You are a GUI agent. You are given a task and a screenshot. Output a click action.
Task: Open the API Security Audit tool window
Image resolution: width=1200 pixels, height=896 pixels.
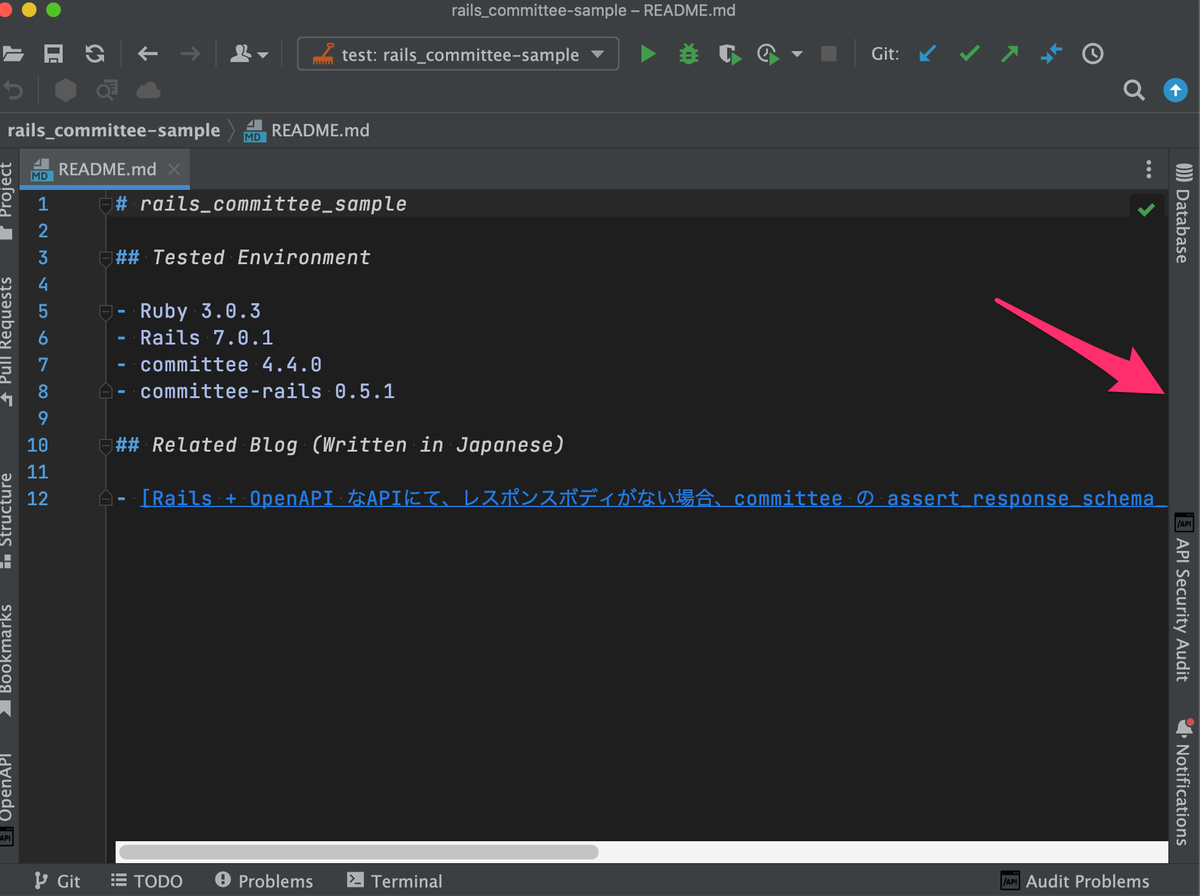click(1184, 598)
